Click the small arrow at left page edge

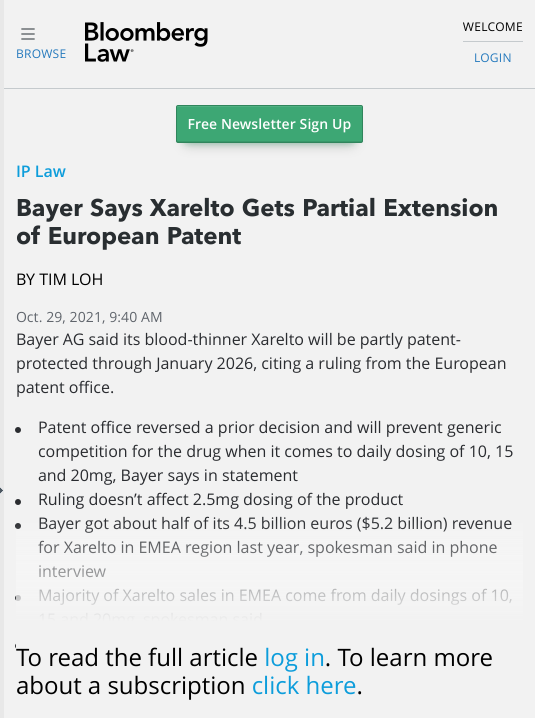(1, 490)
